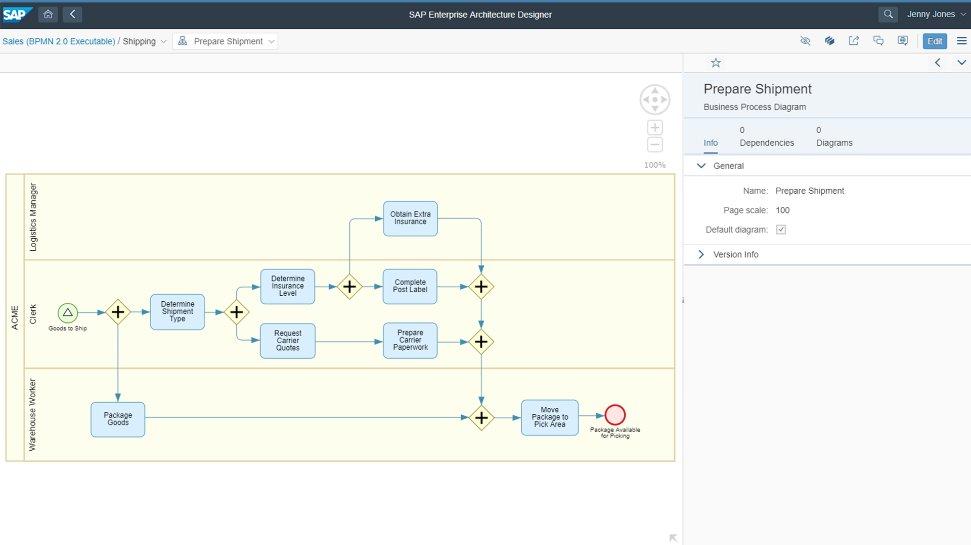The image size is (971, 545).
Task: Click the Page scale value 100
Action: (x=783, y=210)
